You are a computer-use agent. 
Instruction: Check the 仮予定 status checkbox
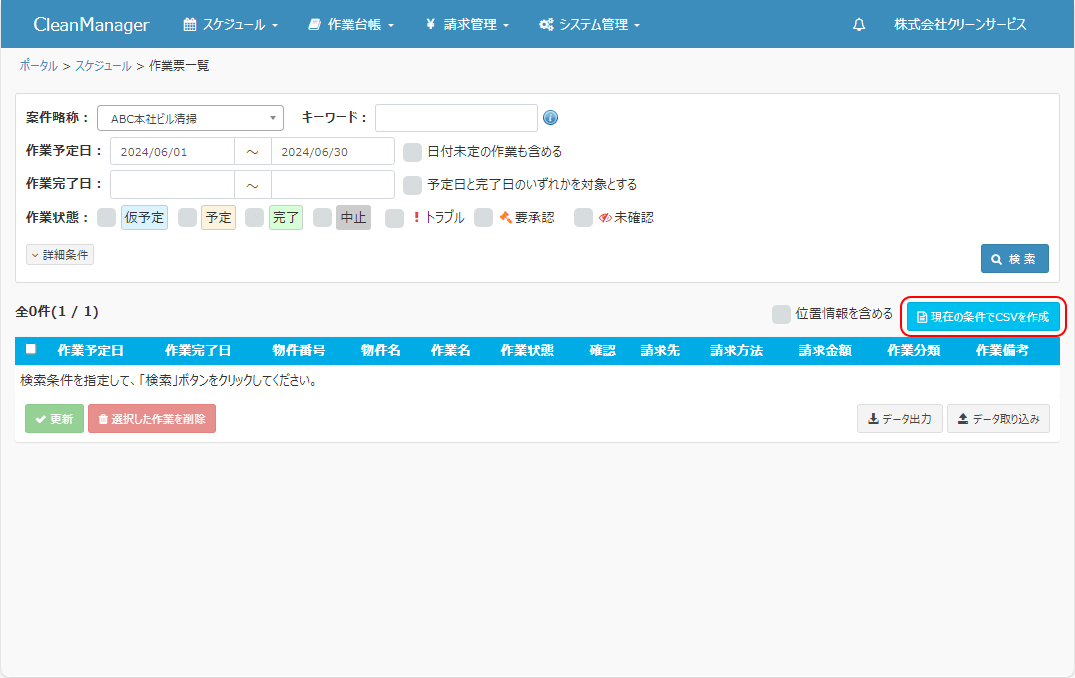[106, 218]
